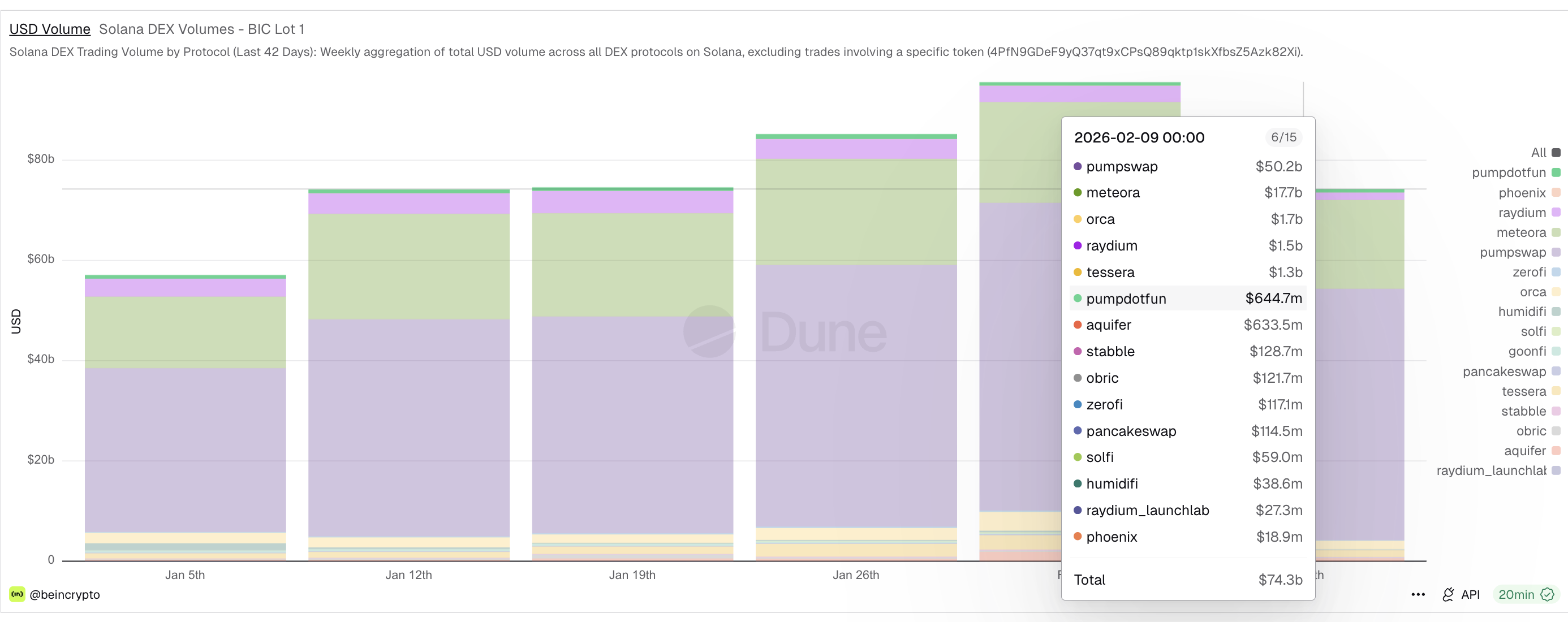Click the verified checkmark badge icon
Screen dimensions: 1568x622
coord(1547,595)
